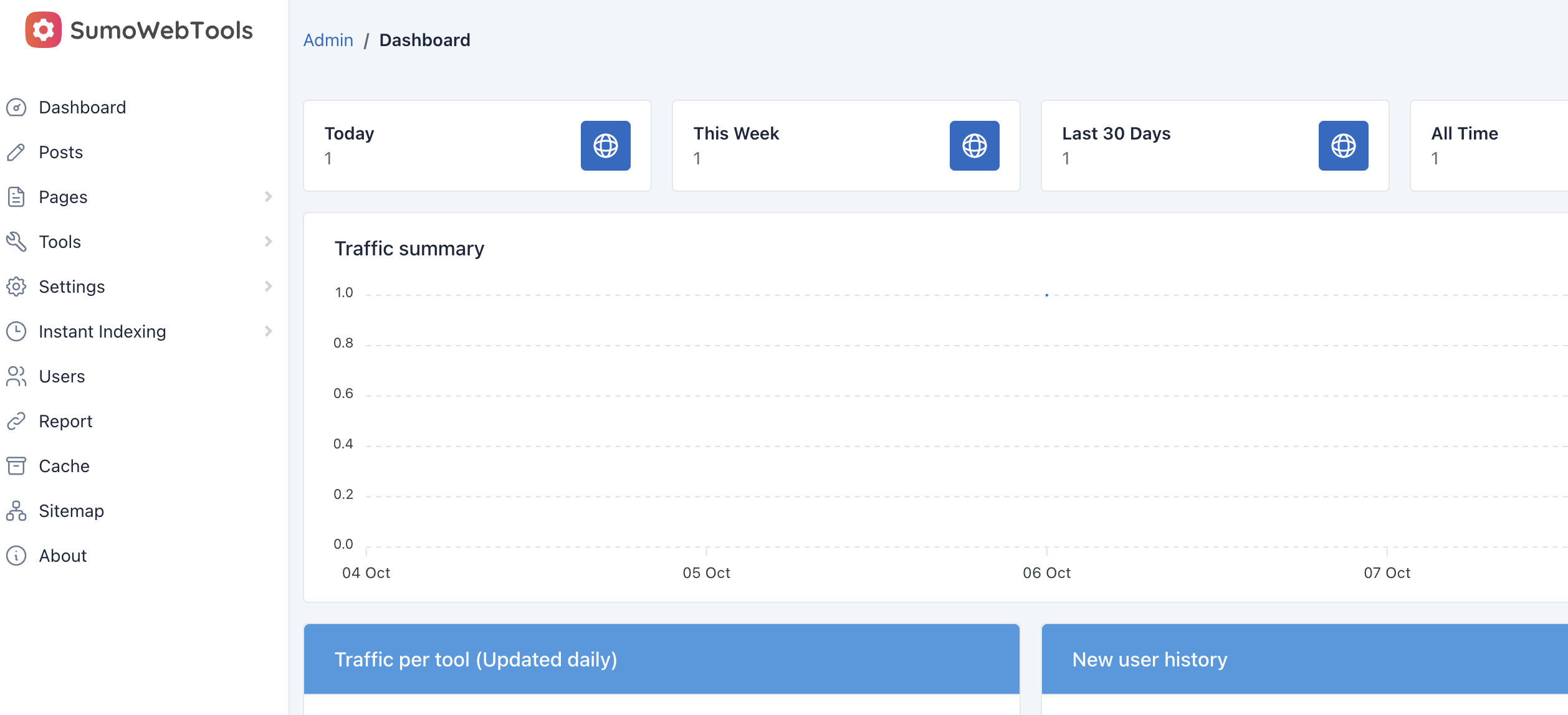Image resolution: width=1568 pixels, height=715 pixels.
Task: Click the Pages document icon
Action: coord(16,197)
